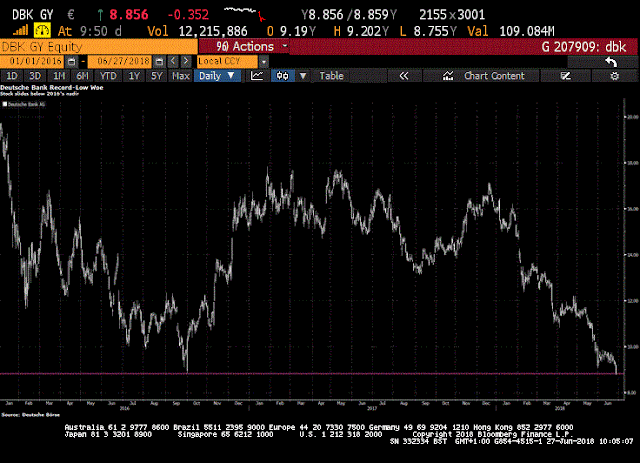The height and width of the screenshot is (463, 640).
Task: Expand the chart type dropdown arrow
Action: point(303,76)
